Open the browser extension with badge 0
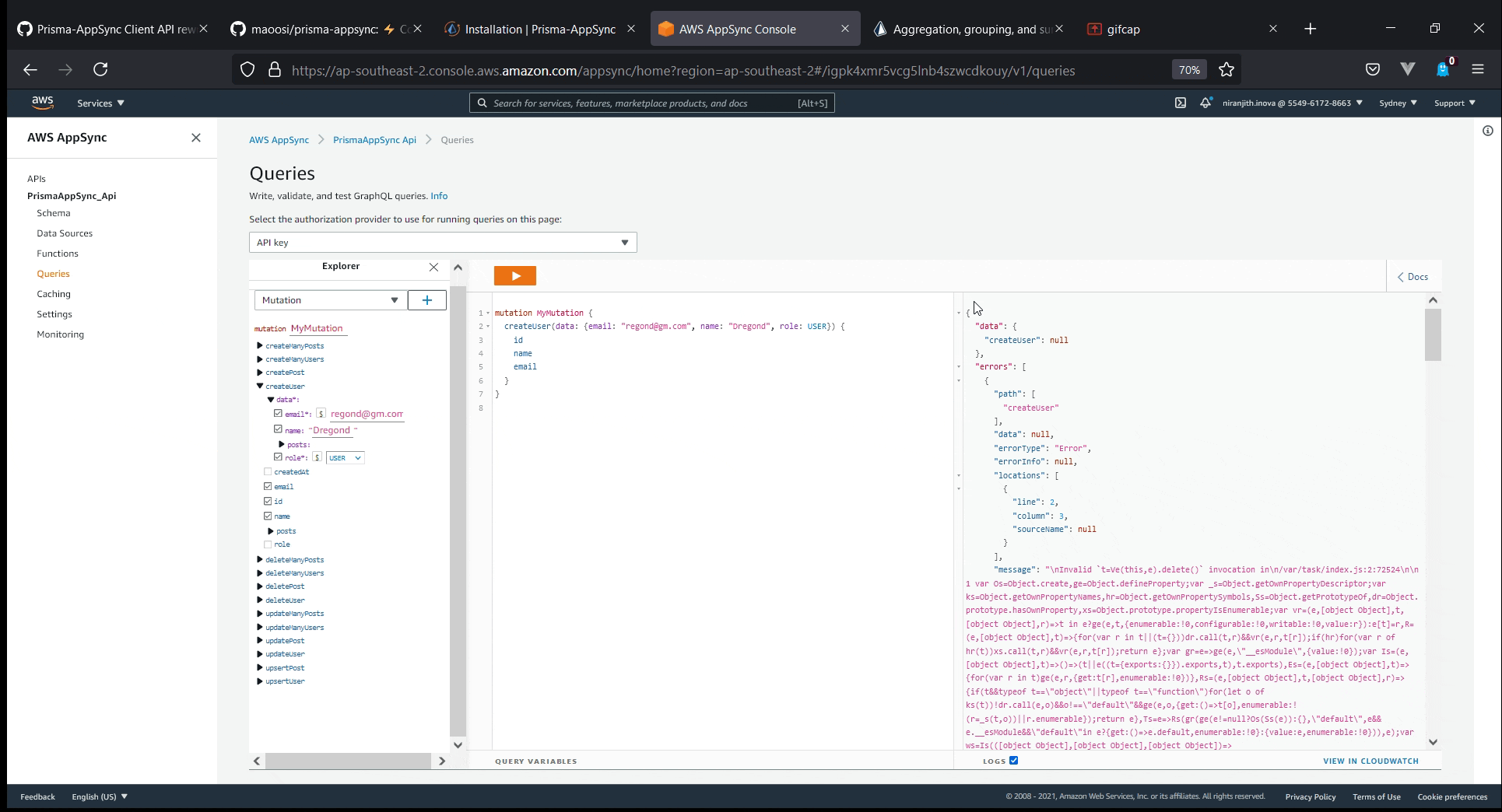Viewport: 1502px width, 812px height. [1444, 68]
